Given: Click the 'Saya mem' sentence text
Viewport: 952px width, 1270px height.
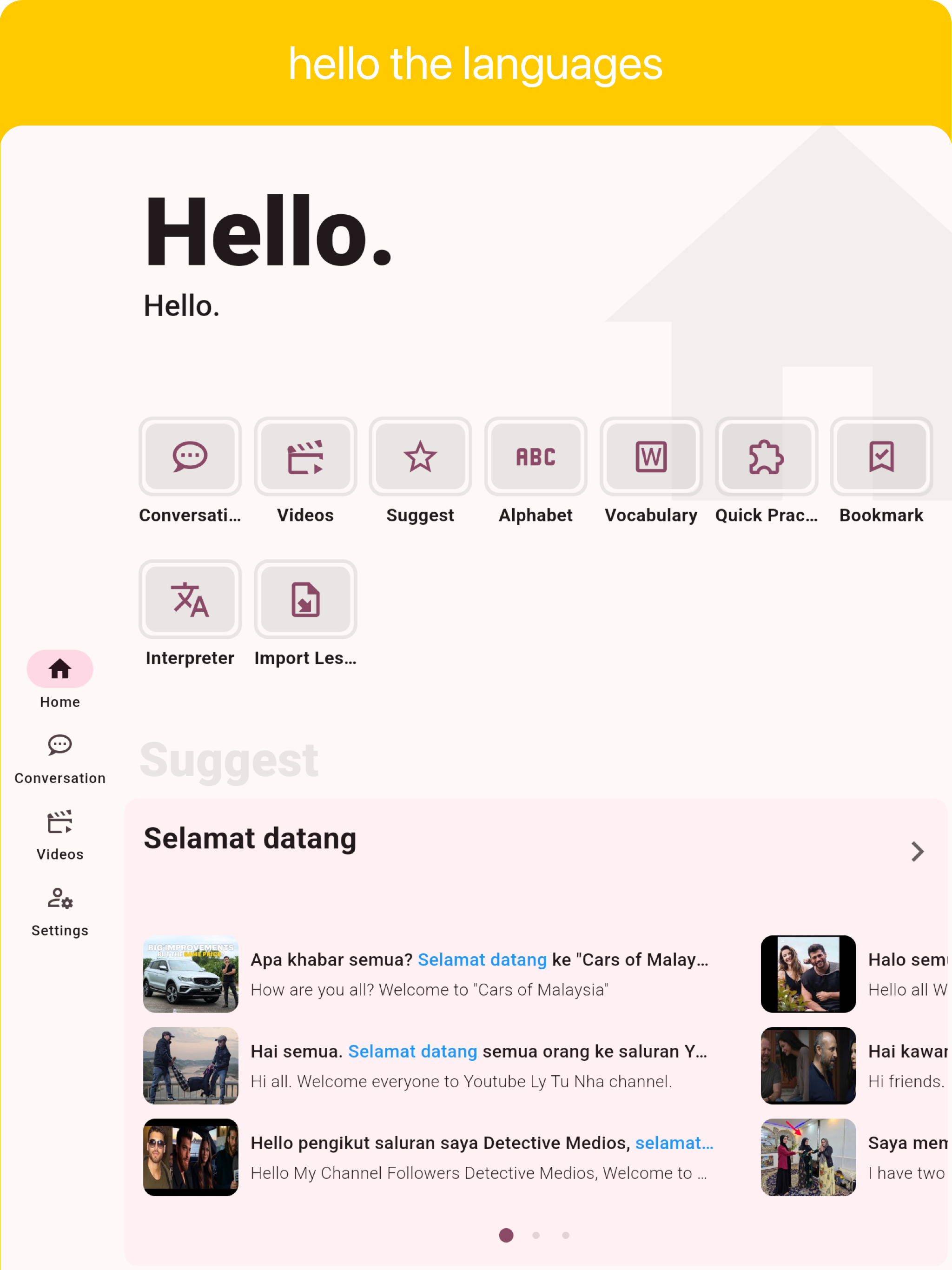Looking at the screenshot, I should click(907, 1143).
